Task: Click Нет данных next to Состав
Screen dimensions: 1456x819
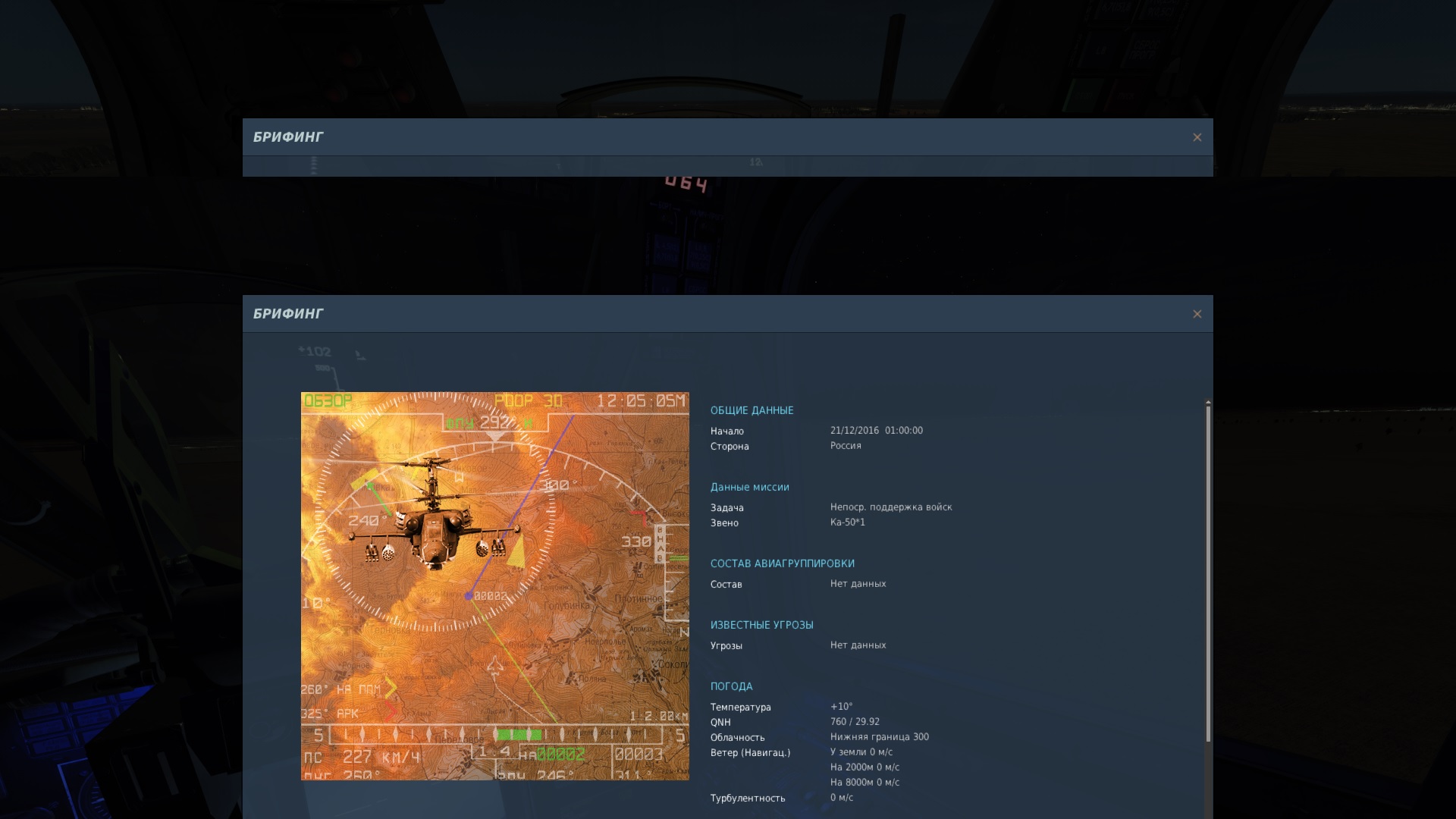Action: (858, 584)
